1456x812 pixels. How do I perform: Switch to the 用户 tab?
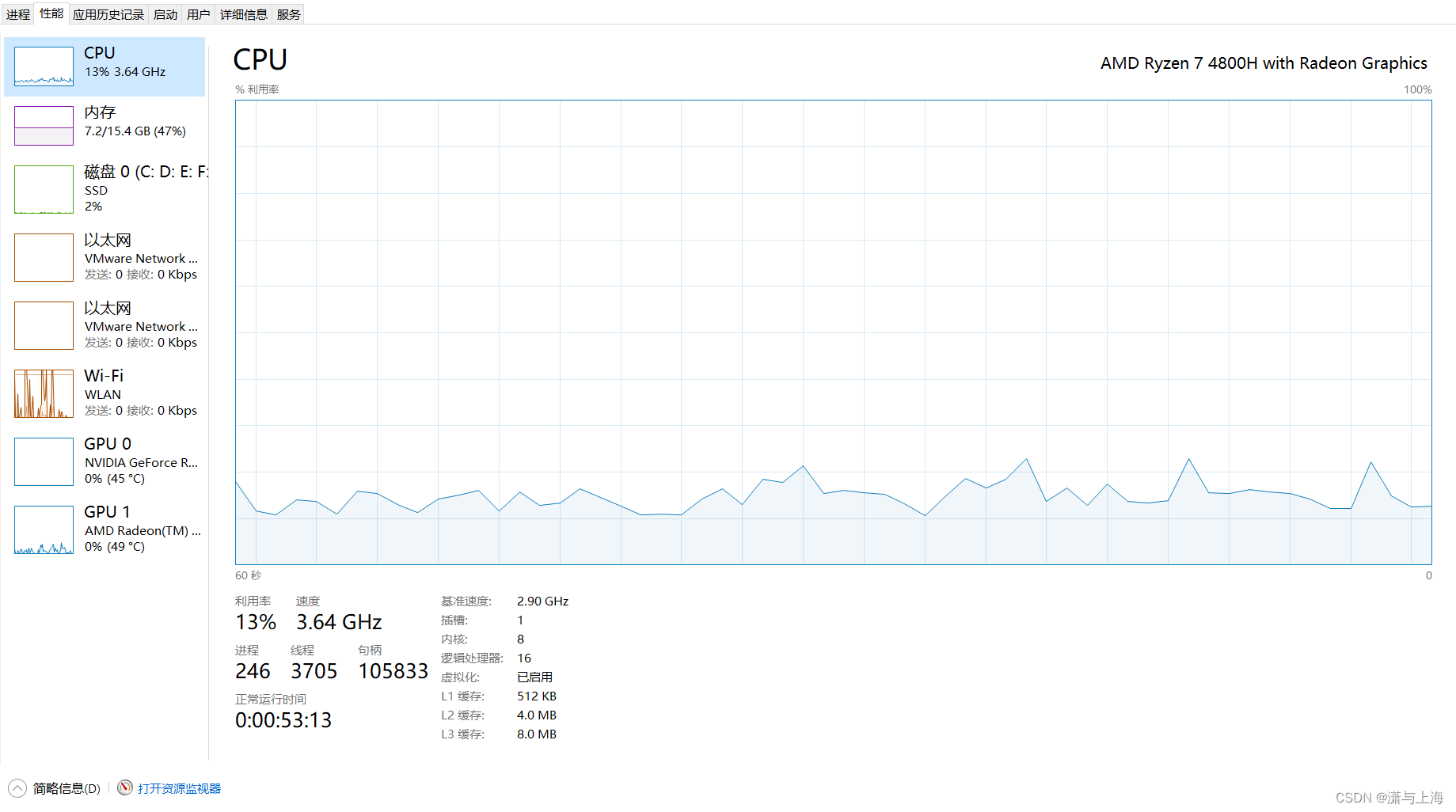[x=199, y=14]
